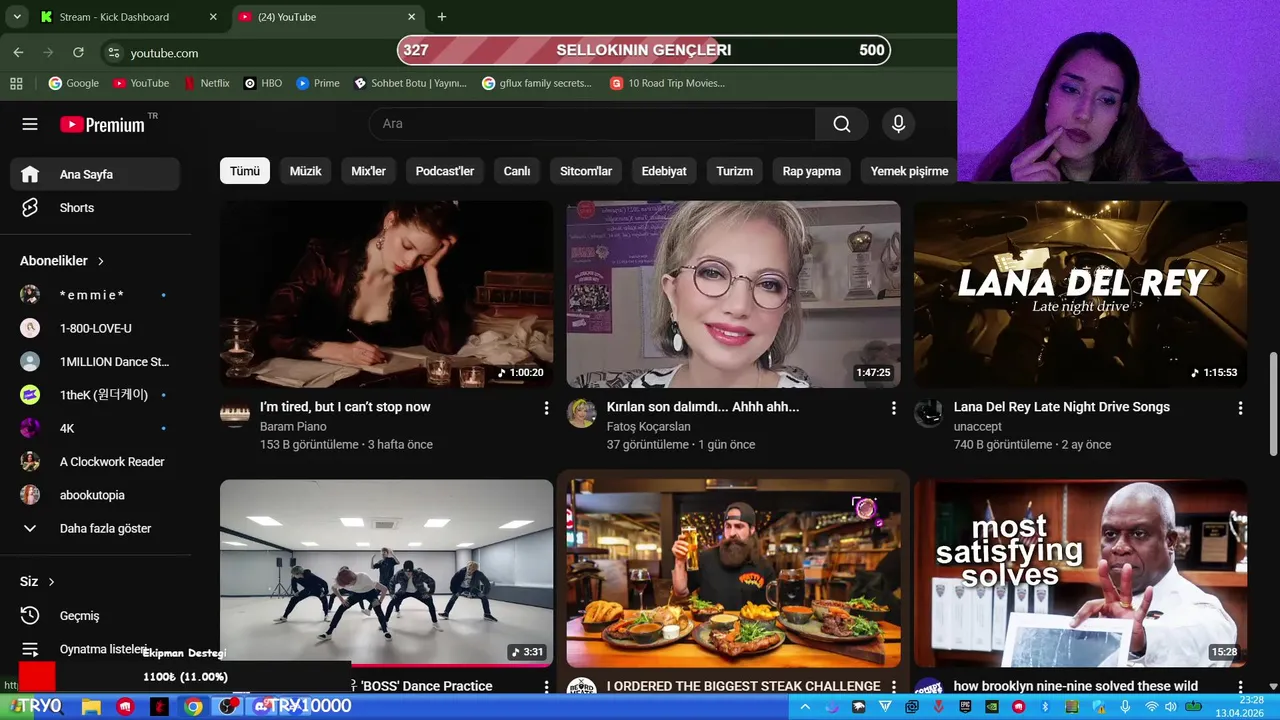1280x720 pixels.
Task: Play the biggest steak challenge thumbnail
Action: (x=733, y=573)
